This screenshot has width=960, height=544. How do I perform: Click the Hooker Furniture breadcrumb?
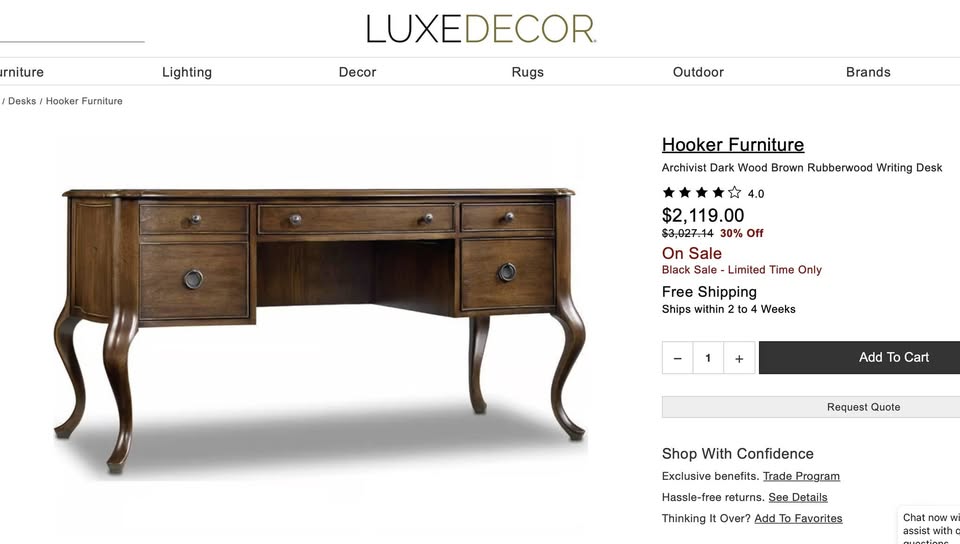[84, 101]
